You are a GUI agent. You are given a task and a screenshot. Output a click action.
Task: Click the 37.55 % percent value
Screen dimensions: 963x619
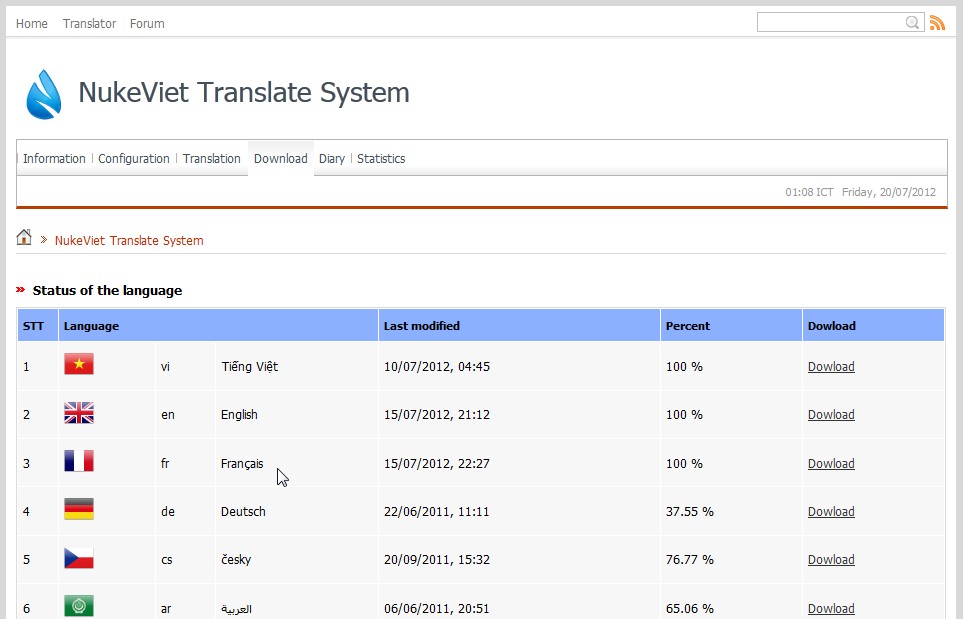click(x=690, y=512)
